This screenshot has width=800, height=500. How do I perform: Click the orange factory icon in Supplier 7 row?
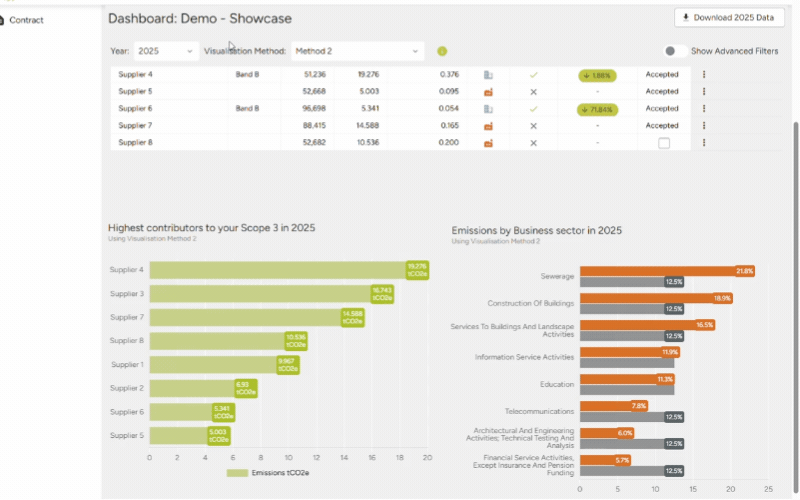[488, 126]
